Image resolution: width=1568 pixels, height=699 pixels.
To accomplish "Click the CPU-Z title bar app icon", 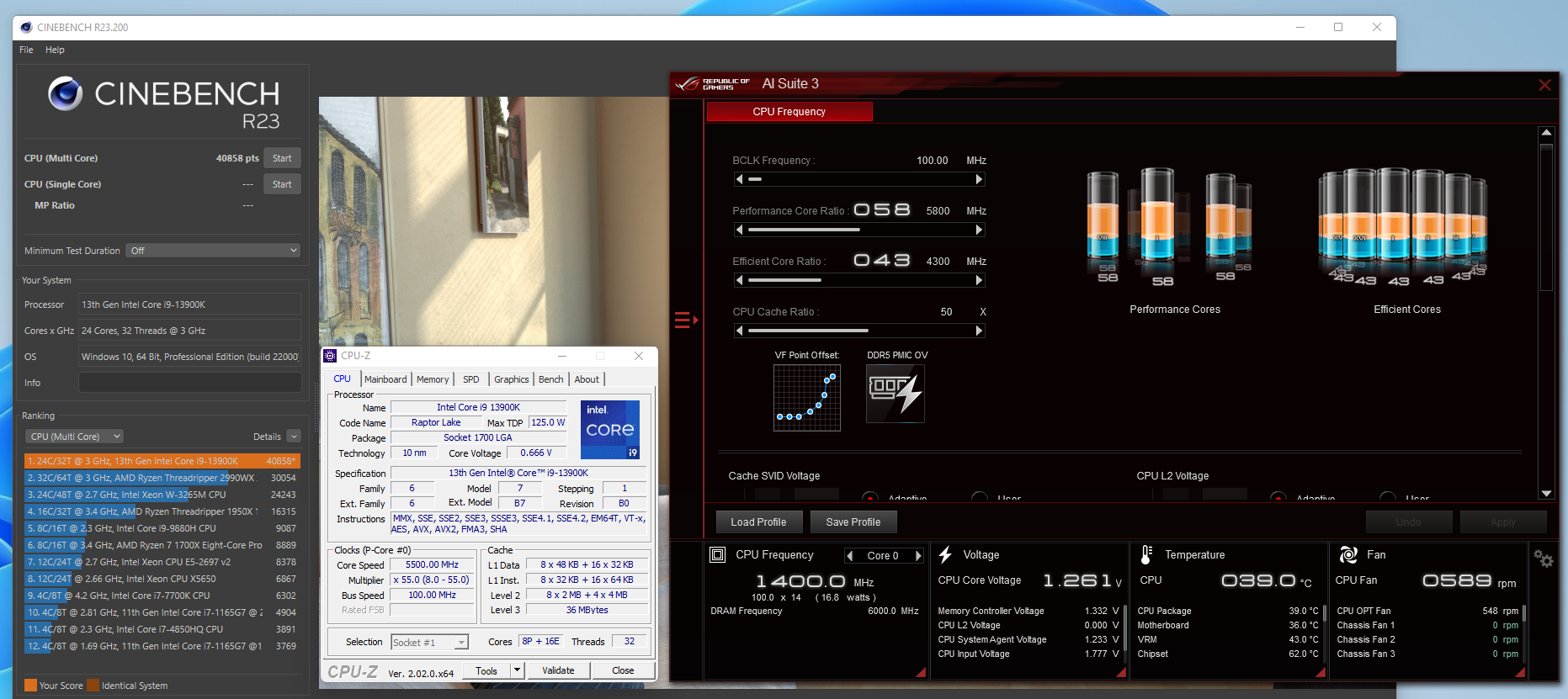I will click(331, 356).
